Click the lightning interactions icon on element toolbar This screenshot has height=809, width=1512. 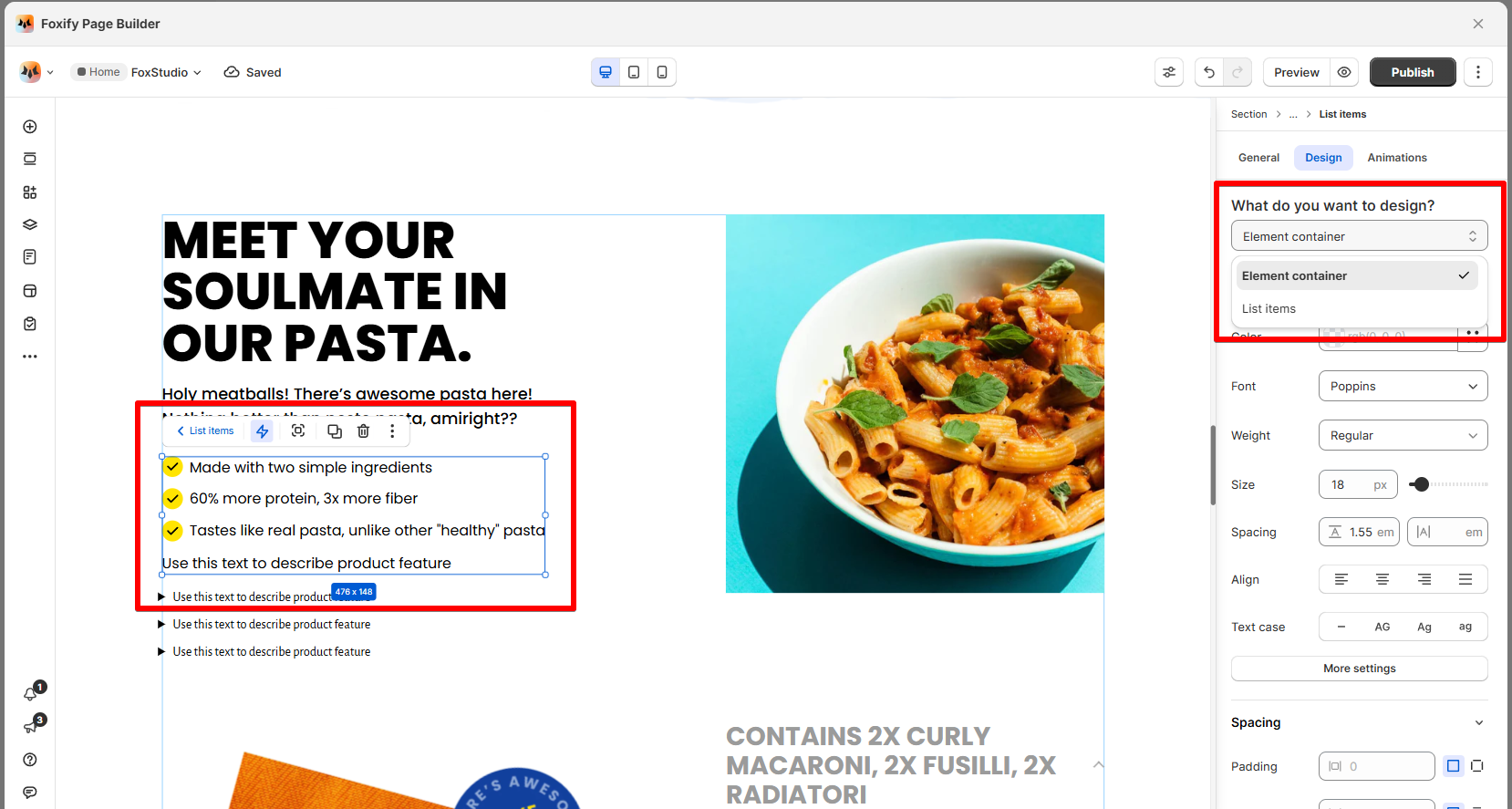[x=263, y=430]
